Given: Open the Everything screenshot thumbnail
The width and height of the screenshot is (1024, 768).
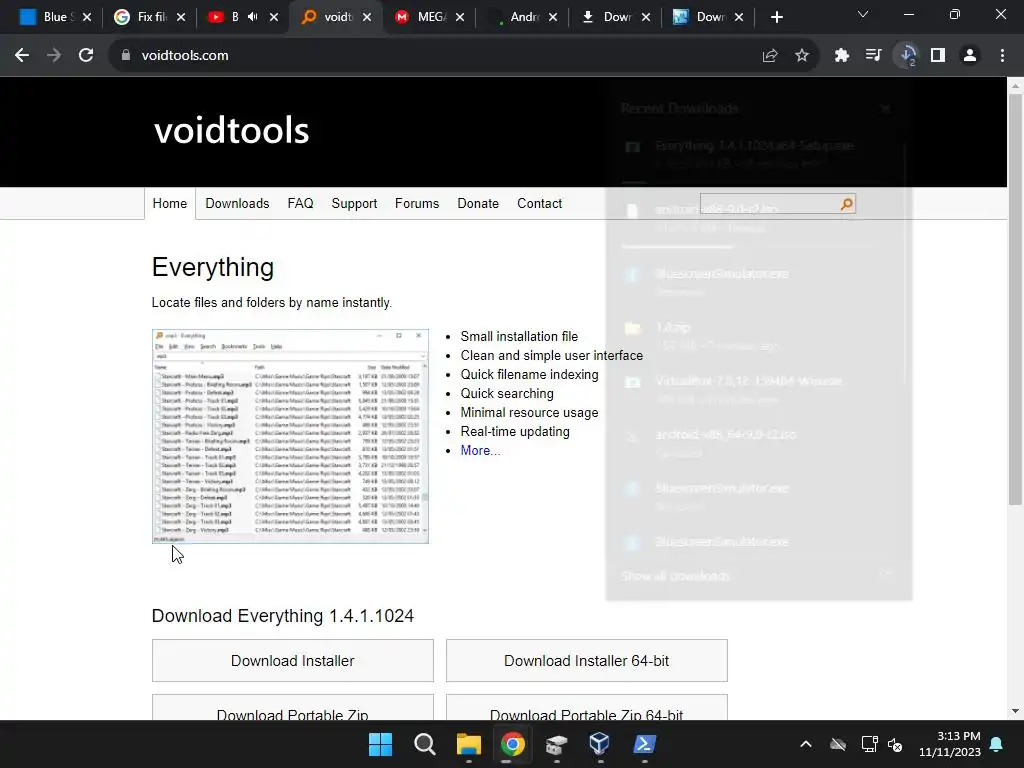Looking at the screenshot, I should coord(290,436).
